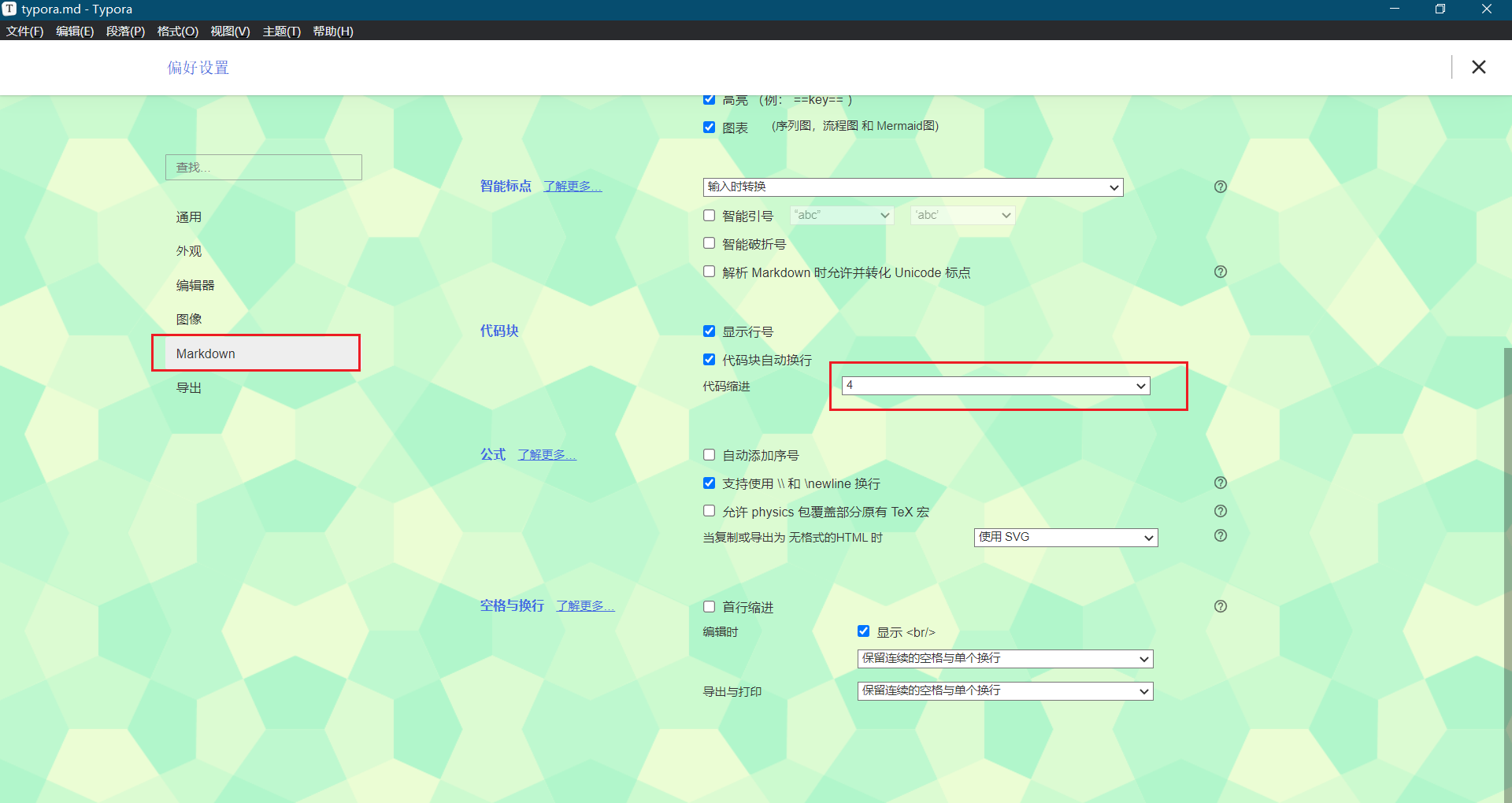The width and height of the screenshot is (1512, 803).
Task: Open the 编辑时 保留连续的空格 dropdown
Action: coord(1006,658)
